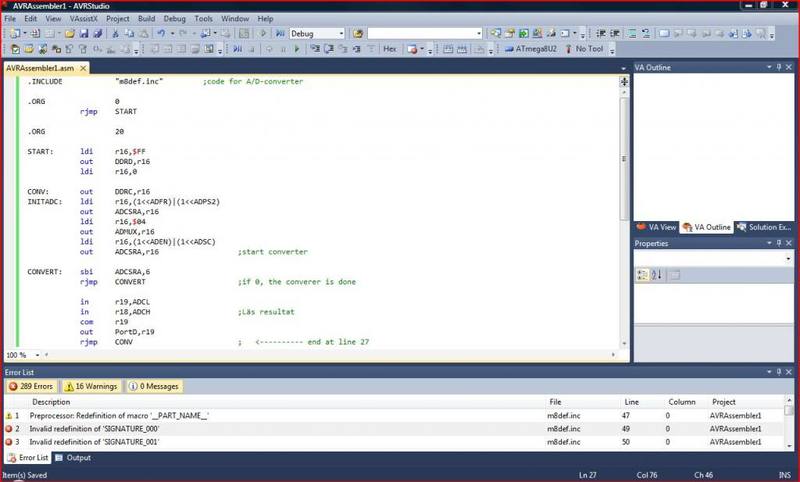Click the Step Over debug icon
Screen dimensions: 800x482
(x=329, y=49)
